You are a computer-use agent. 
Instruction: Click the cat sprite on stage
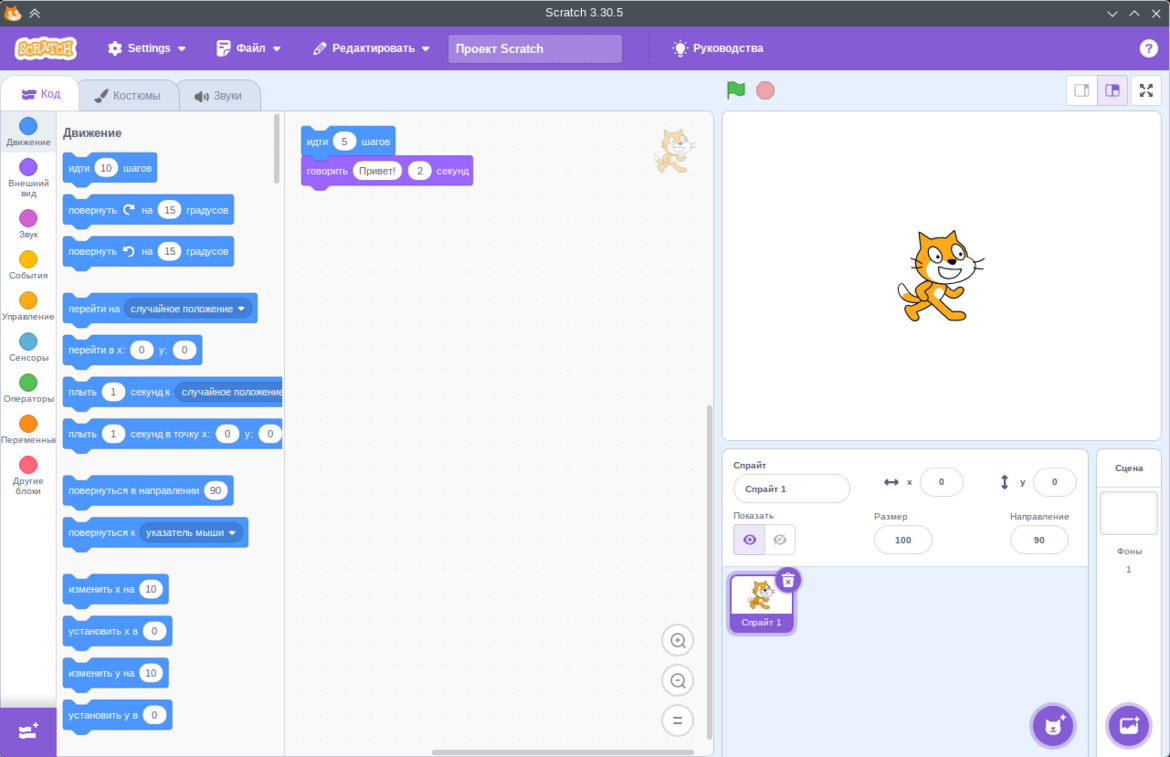point(939,277)
